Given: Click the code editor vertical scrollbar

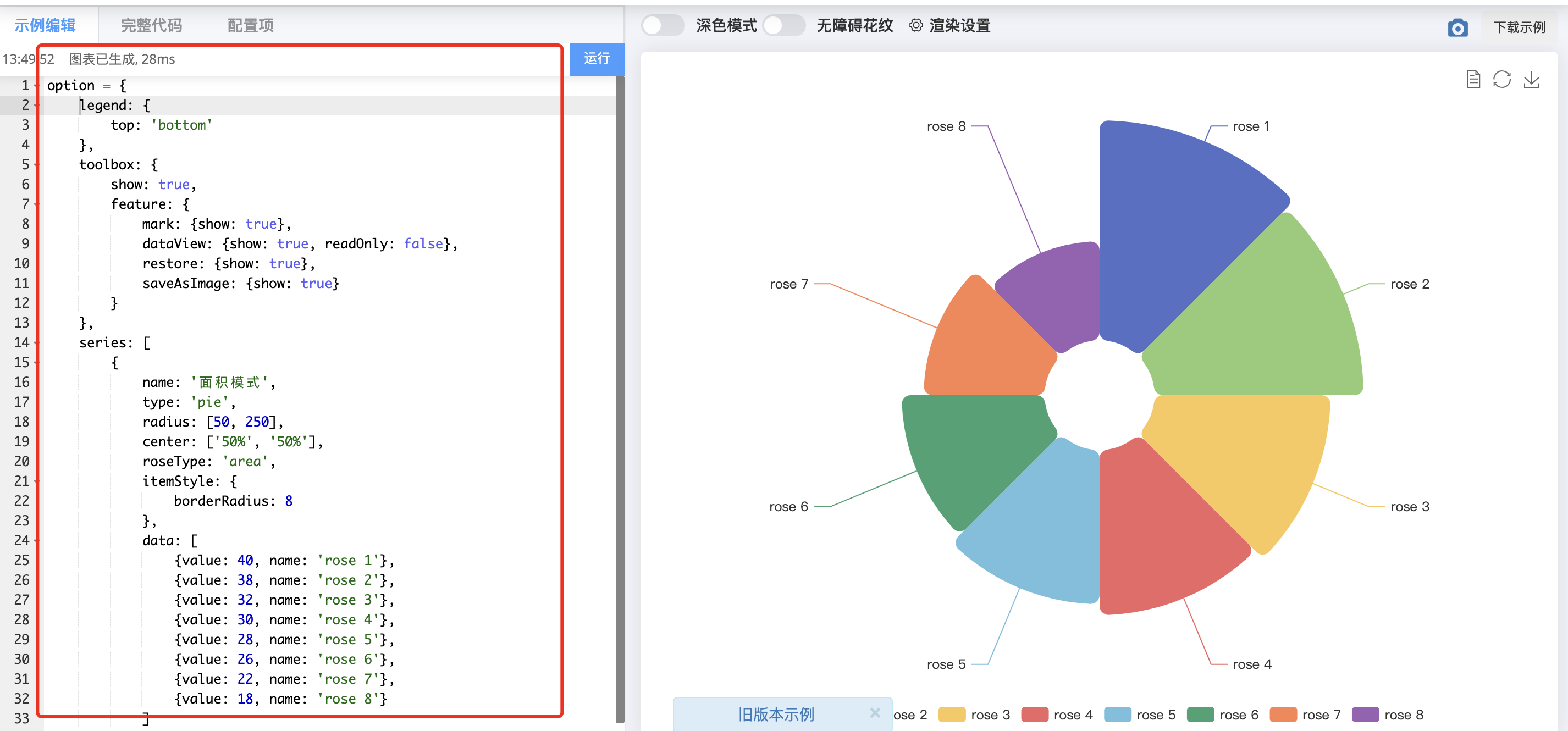Looking at the screenshot, I should coord(620,398).
